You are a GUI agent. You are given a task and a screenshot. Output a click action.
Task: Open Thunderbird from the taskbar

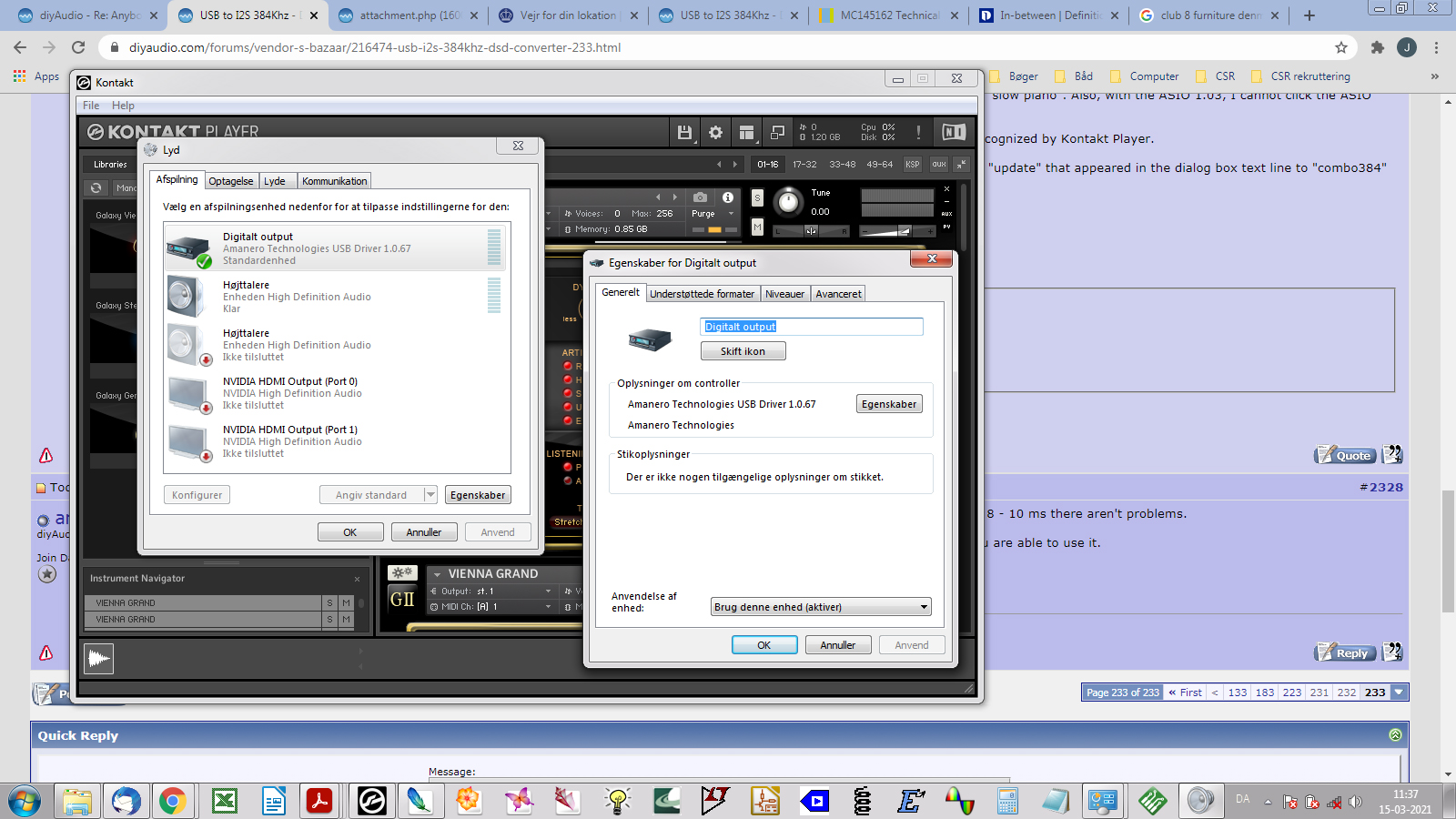point(126,801)
